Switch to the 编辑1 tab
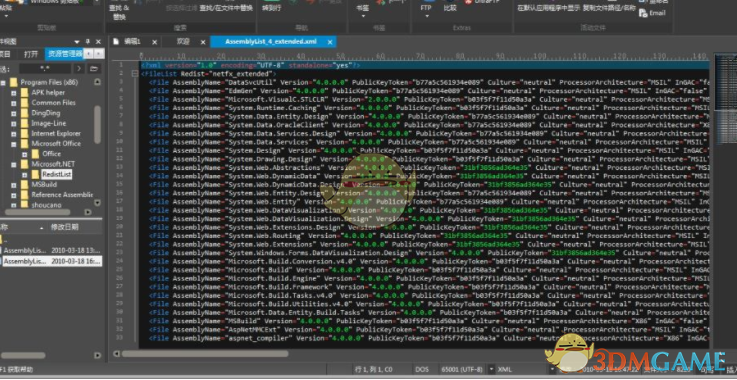 click(x=132, y=42)
